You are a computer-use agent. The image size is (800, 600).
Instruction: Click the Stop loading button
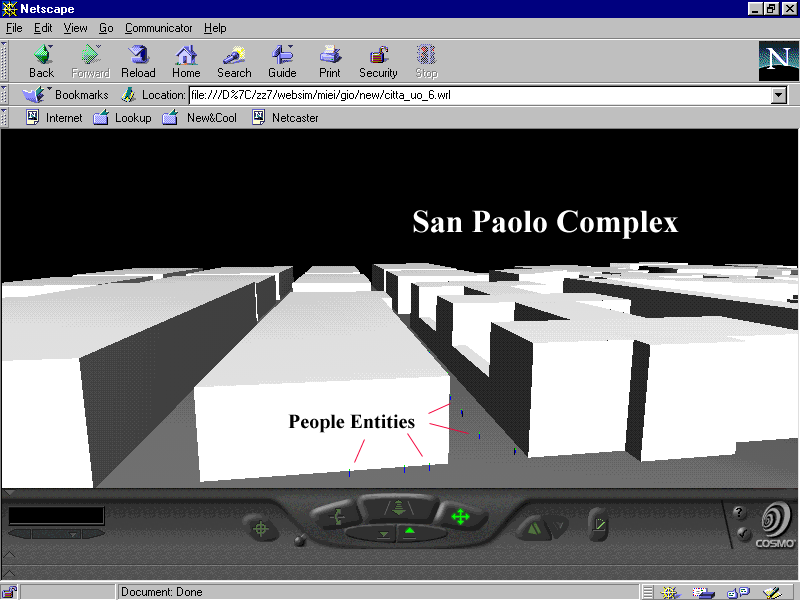(x=427, y=61)
